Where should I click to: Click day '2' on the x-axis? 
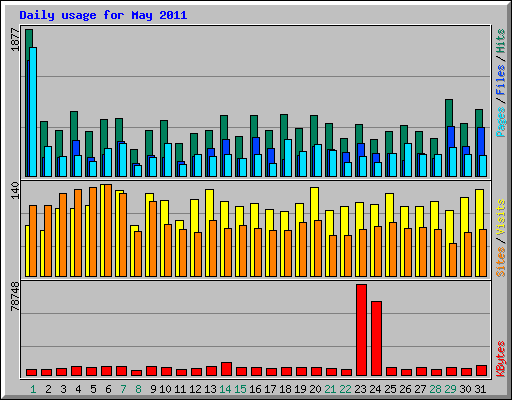(x=48, y=389)
